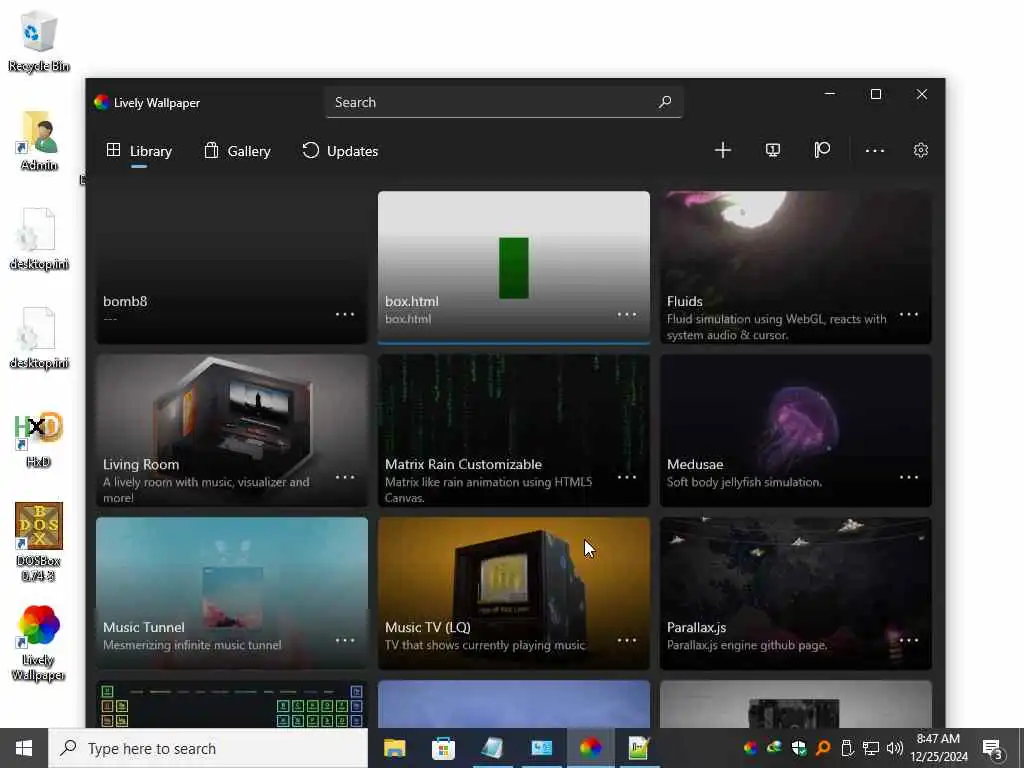Screen dimensions: 1024x768
Task: Click the Windows Security tray shield icon
Action: coord(799,748)
